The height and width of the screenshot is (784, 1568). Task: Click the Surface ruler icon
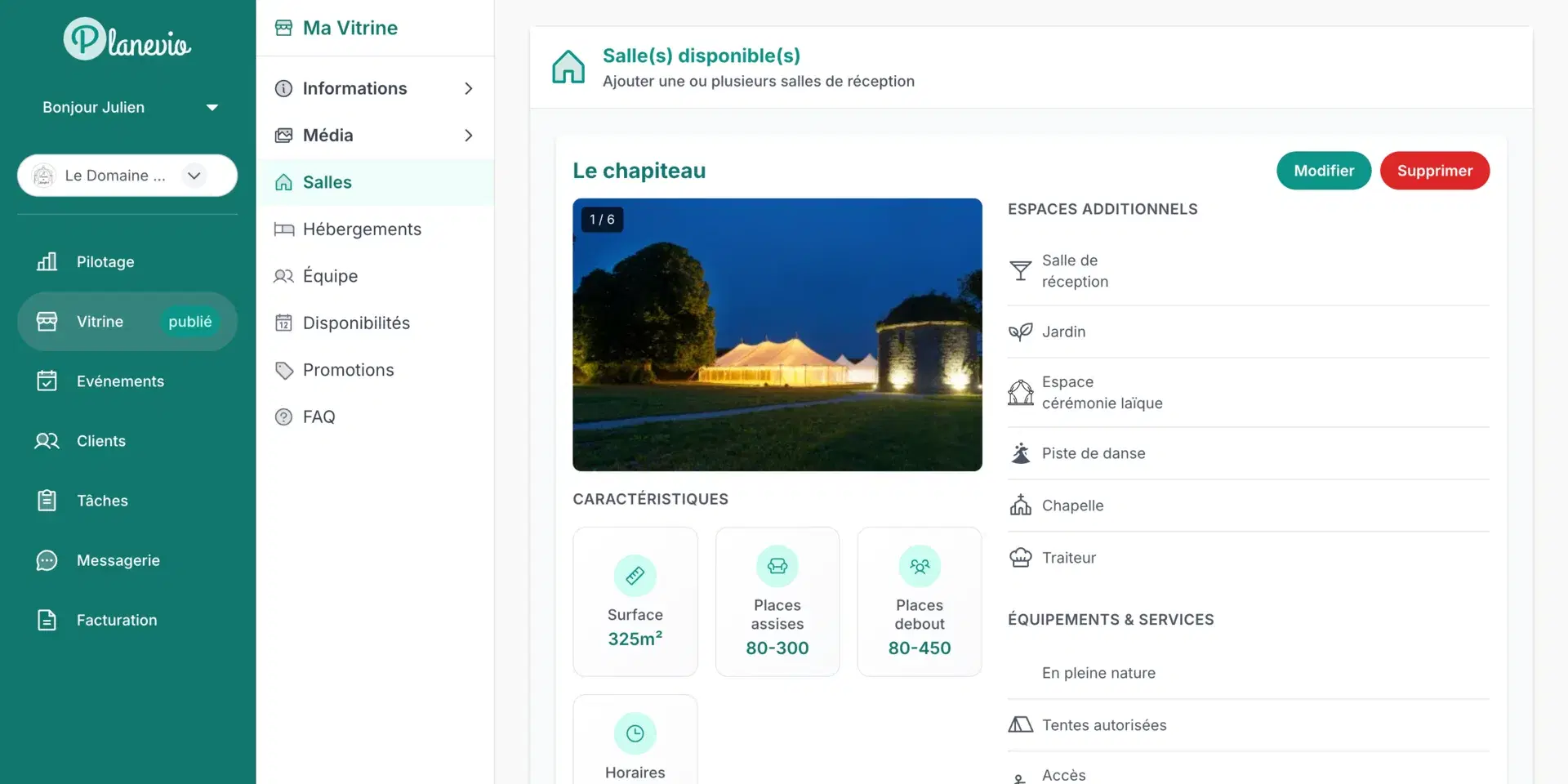click(635, 576)
